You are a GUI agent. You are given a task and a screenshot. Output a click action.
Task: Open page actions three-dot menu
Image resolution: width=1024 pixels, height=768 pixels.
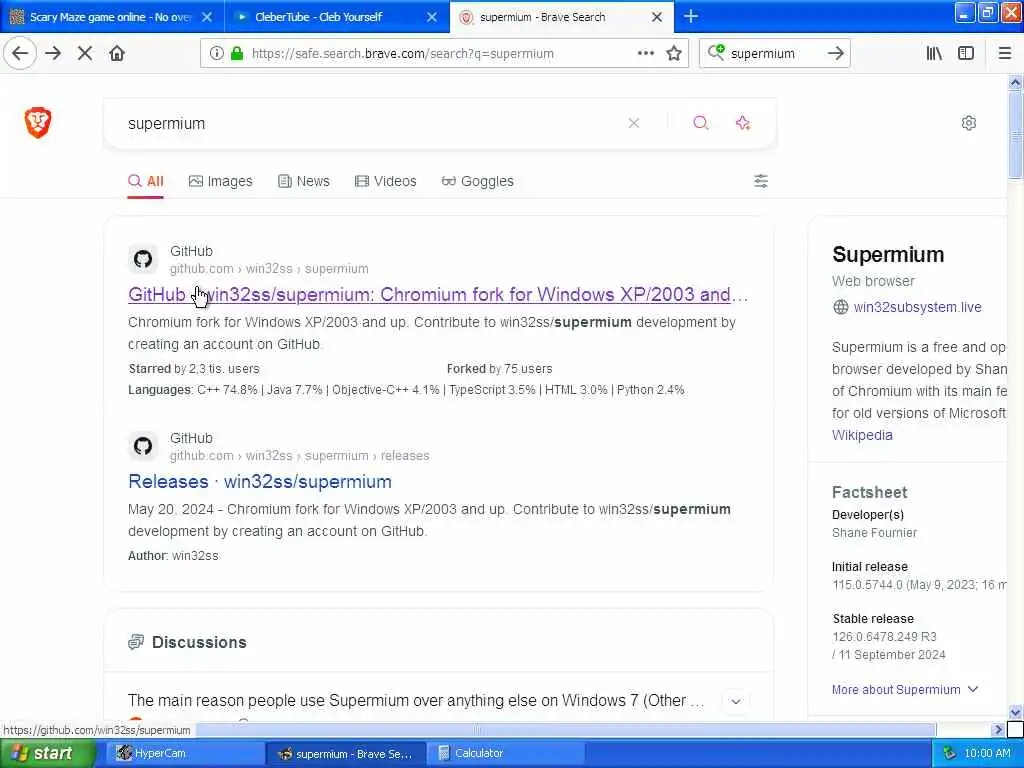pos(645,53)
